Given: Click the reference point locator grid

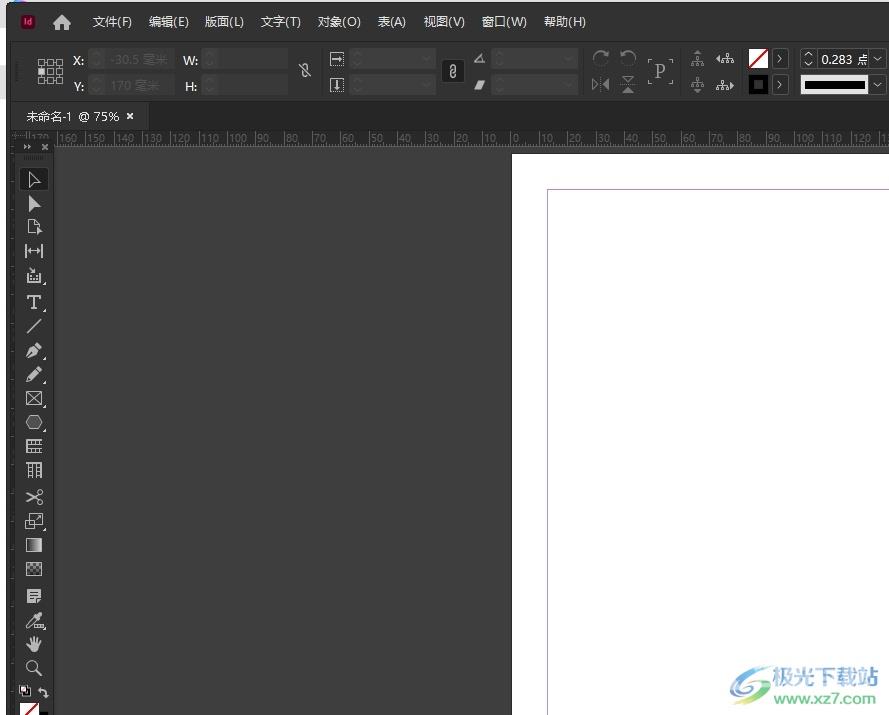Looking at the screenshot, I should [x=50, y=71].
